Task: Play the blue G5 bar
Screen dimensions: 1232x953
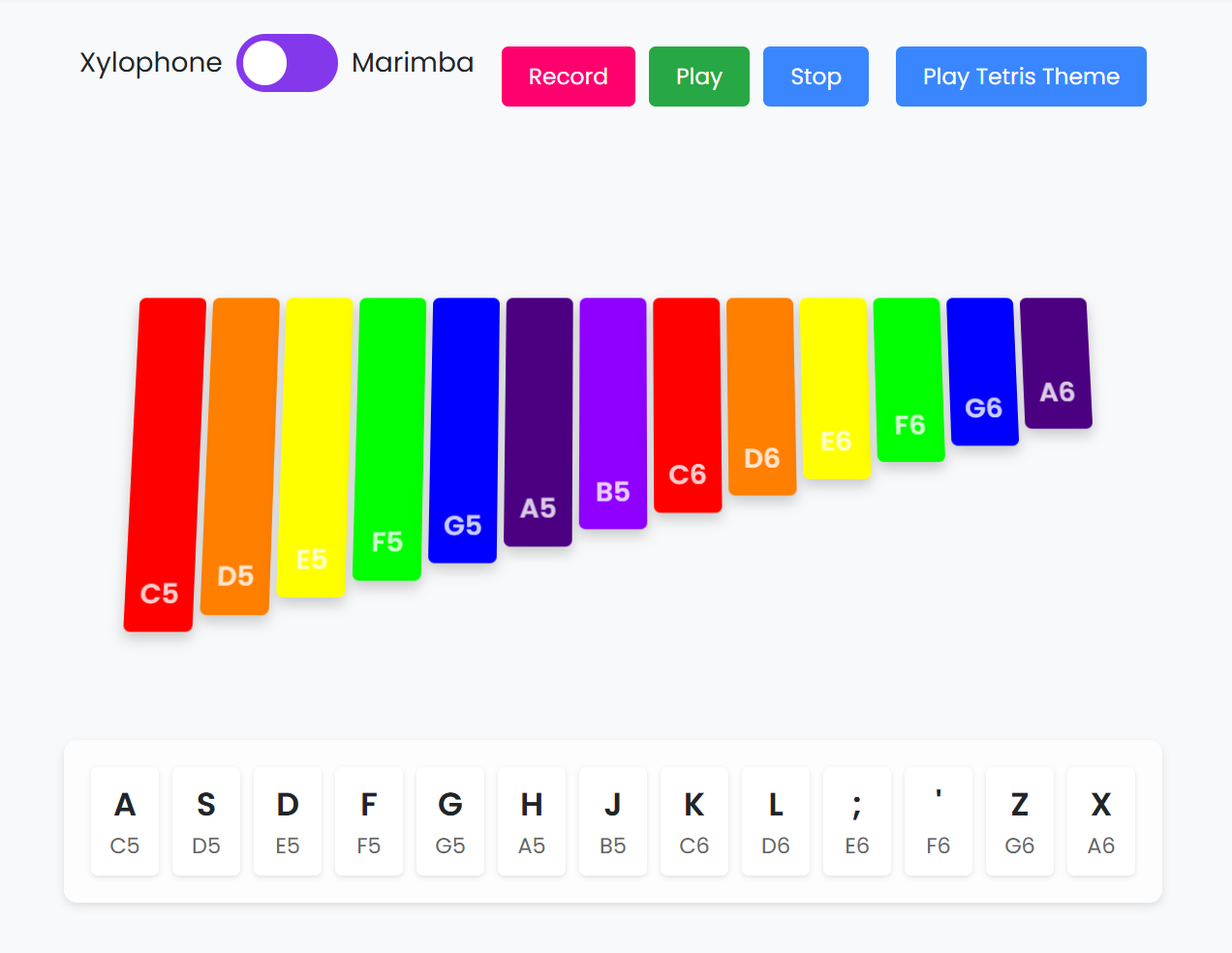Action: 464,430
